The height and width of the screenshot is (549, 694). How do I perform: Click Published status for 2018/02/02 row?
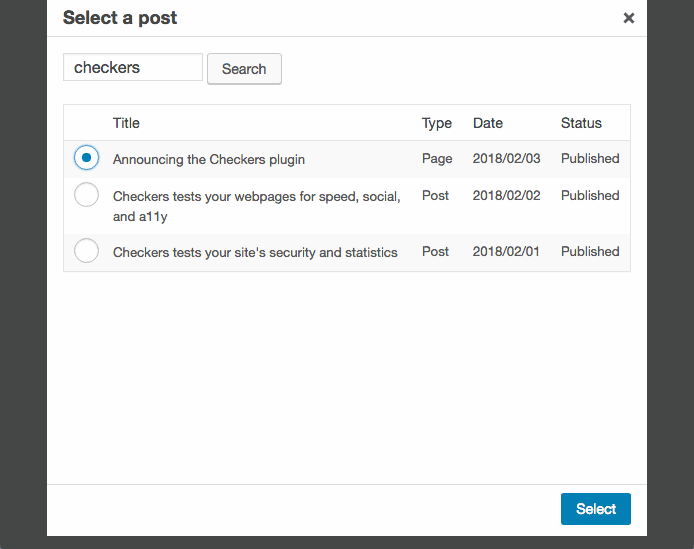(590, 195)
